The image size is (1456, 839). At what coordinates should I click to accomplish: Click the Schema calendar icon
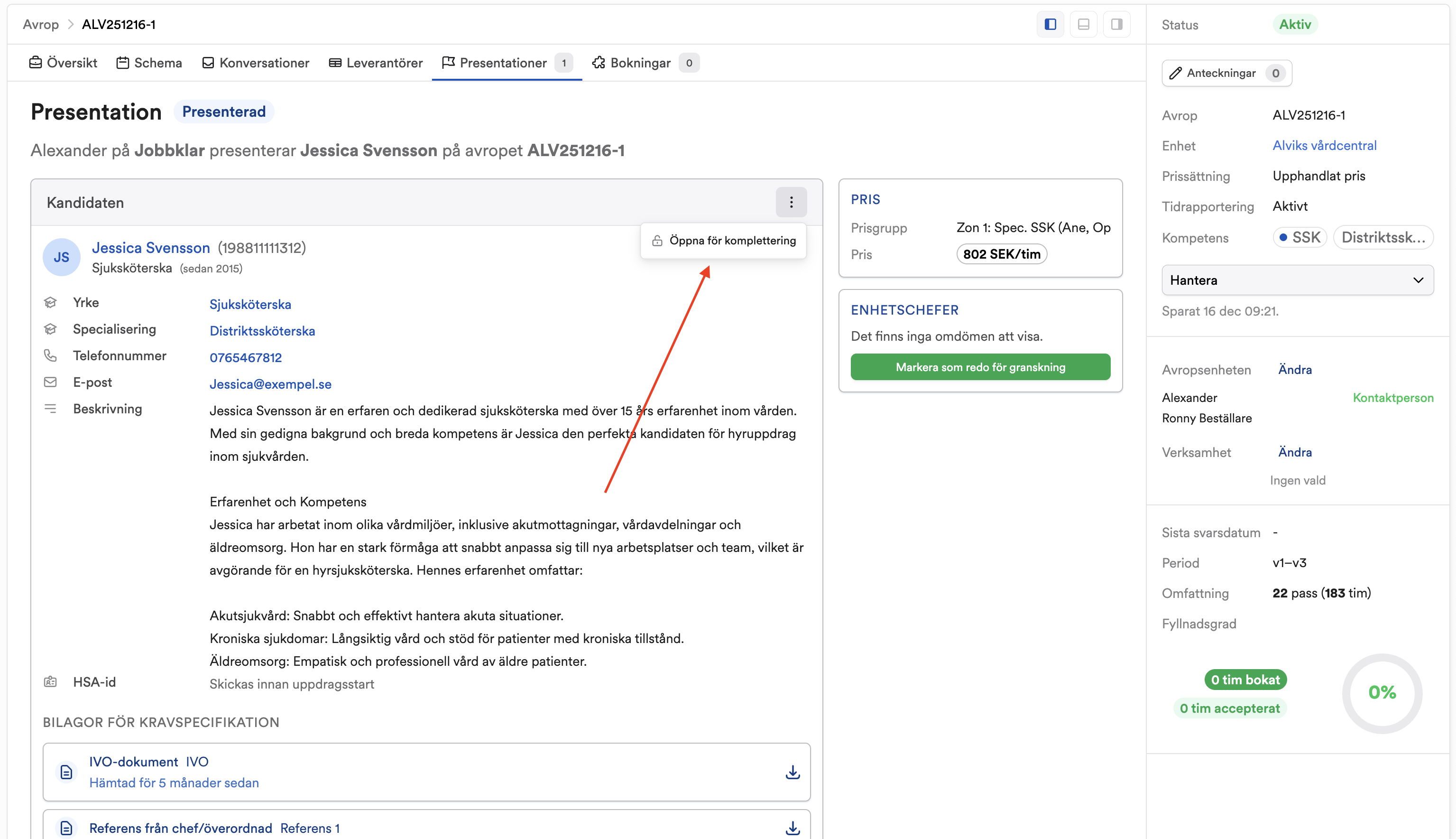(x=123, y=62)
